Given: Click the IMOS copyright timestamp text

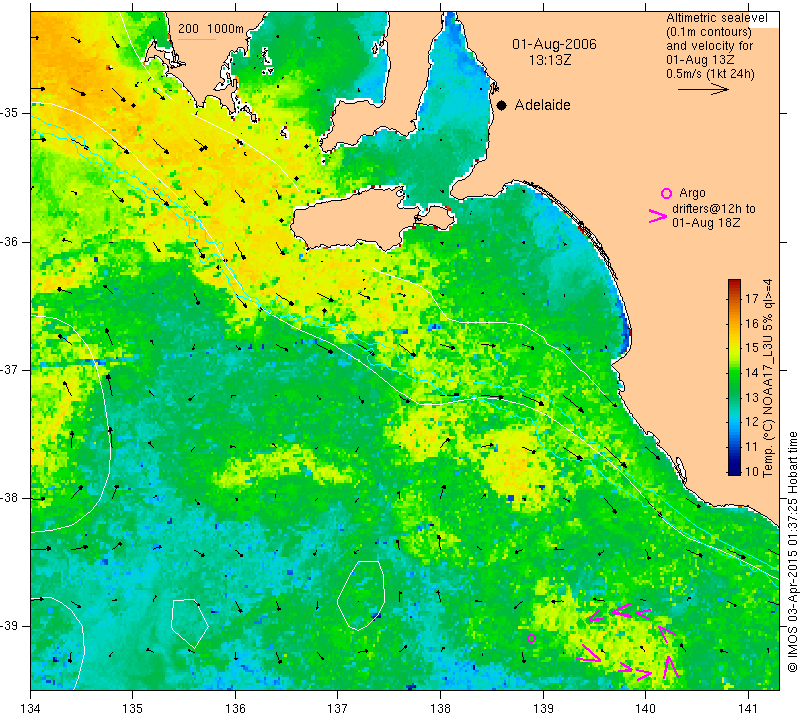Looking at the screenshot, I should 792,551.
